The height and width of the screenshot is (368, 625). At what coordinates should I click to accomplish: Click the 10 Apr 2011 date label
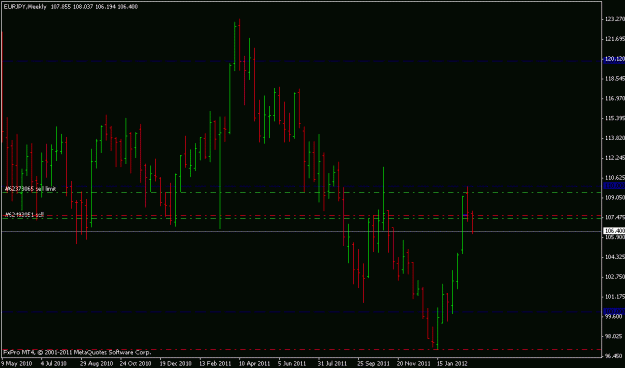[x=254, y=364]
